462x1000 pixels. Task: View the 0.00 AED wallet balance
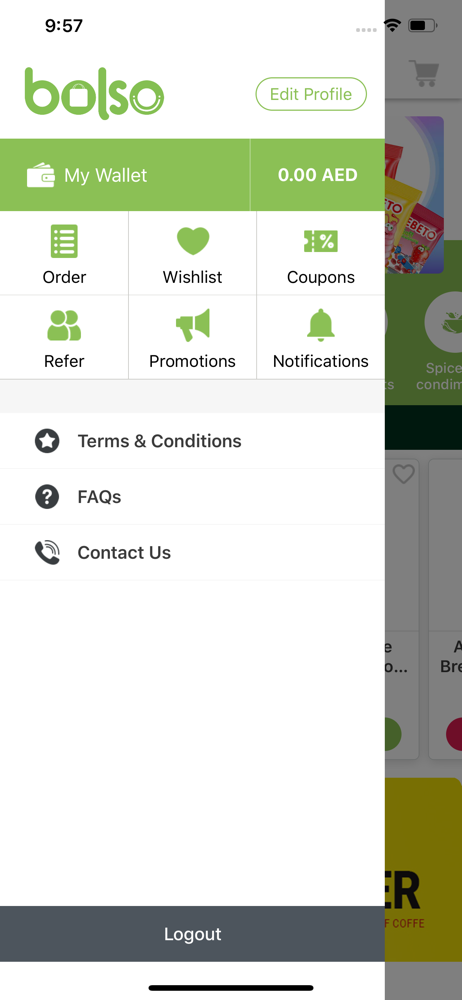(318, 175)
